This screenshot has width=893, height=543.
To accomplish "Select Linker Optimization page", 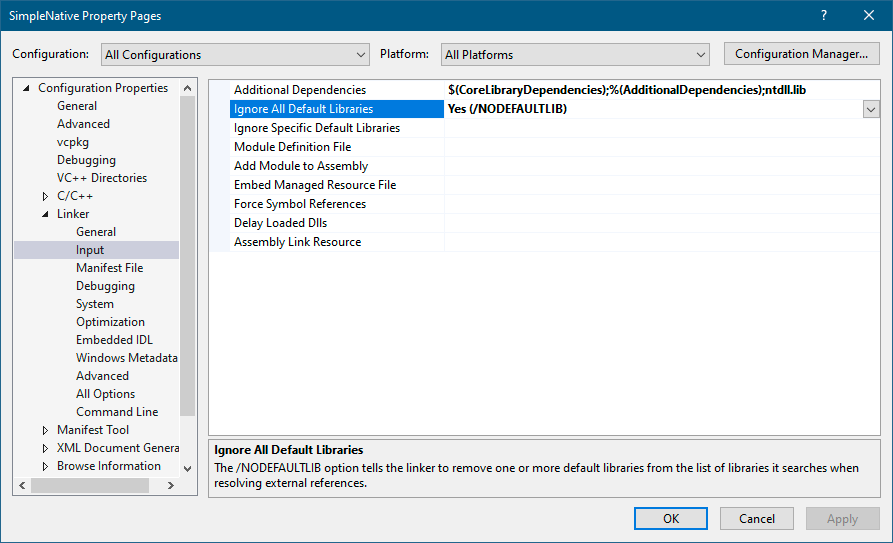I will (110, 322).
